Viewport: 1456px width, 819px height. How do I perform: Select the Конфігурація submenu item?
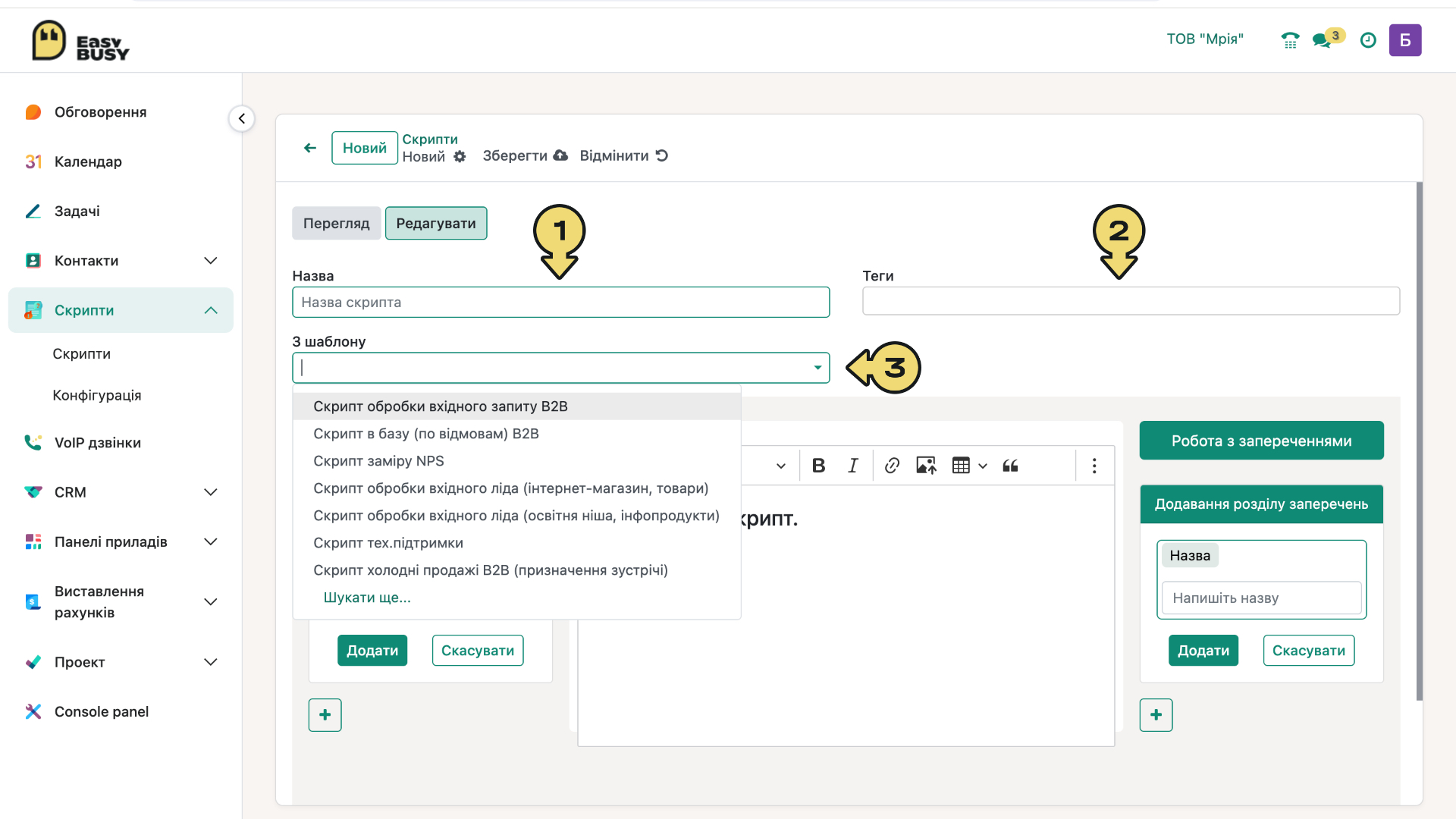point(97,395)
